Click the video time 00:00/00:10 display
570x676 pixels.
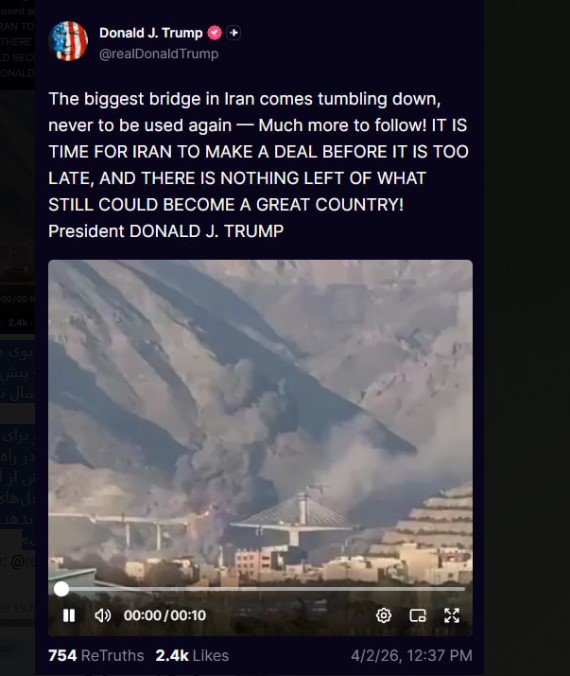165,615
